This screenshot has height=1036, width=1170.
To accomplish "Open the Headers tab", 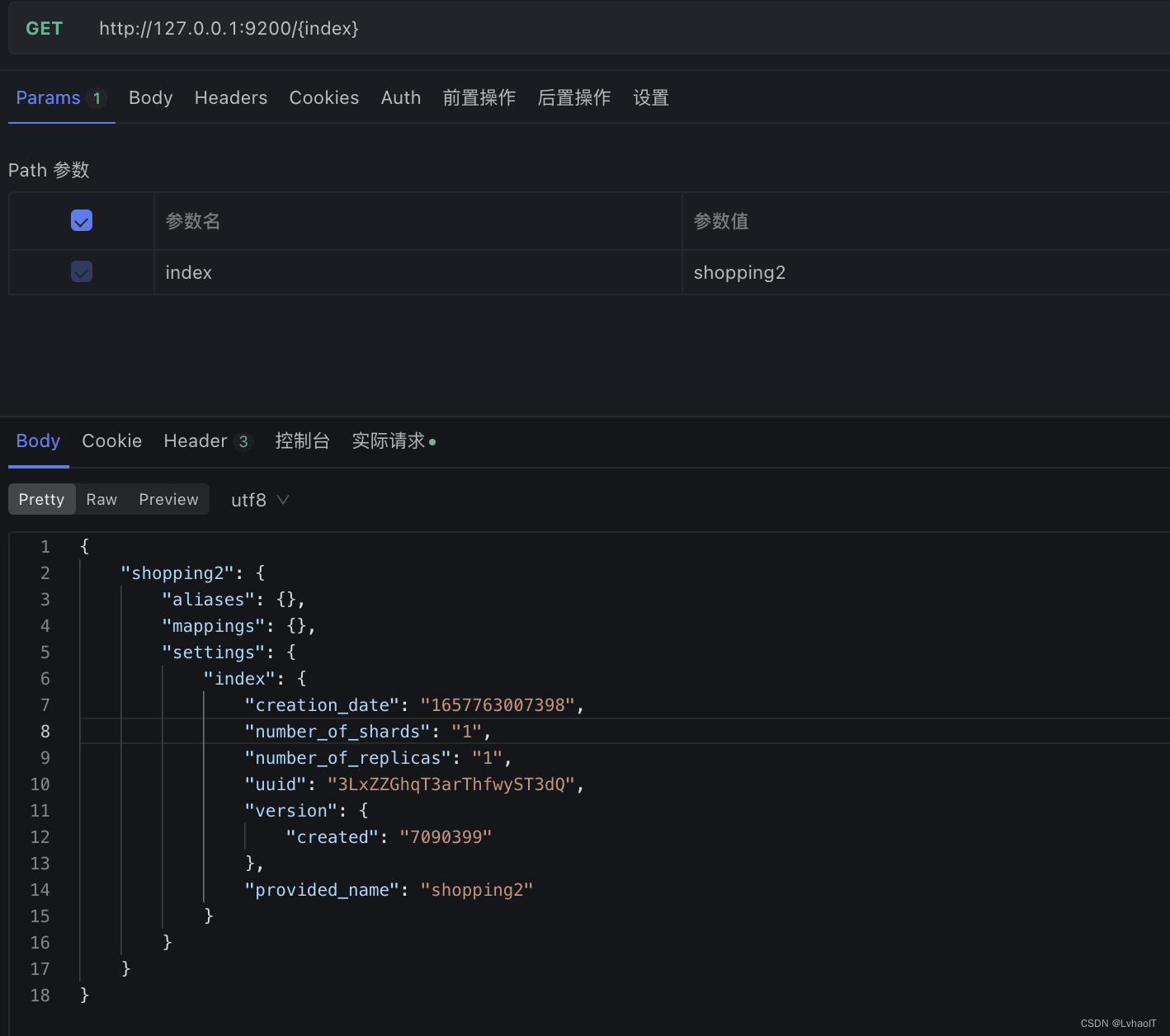I will pyautogui.click(x=231, y=98).
